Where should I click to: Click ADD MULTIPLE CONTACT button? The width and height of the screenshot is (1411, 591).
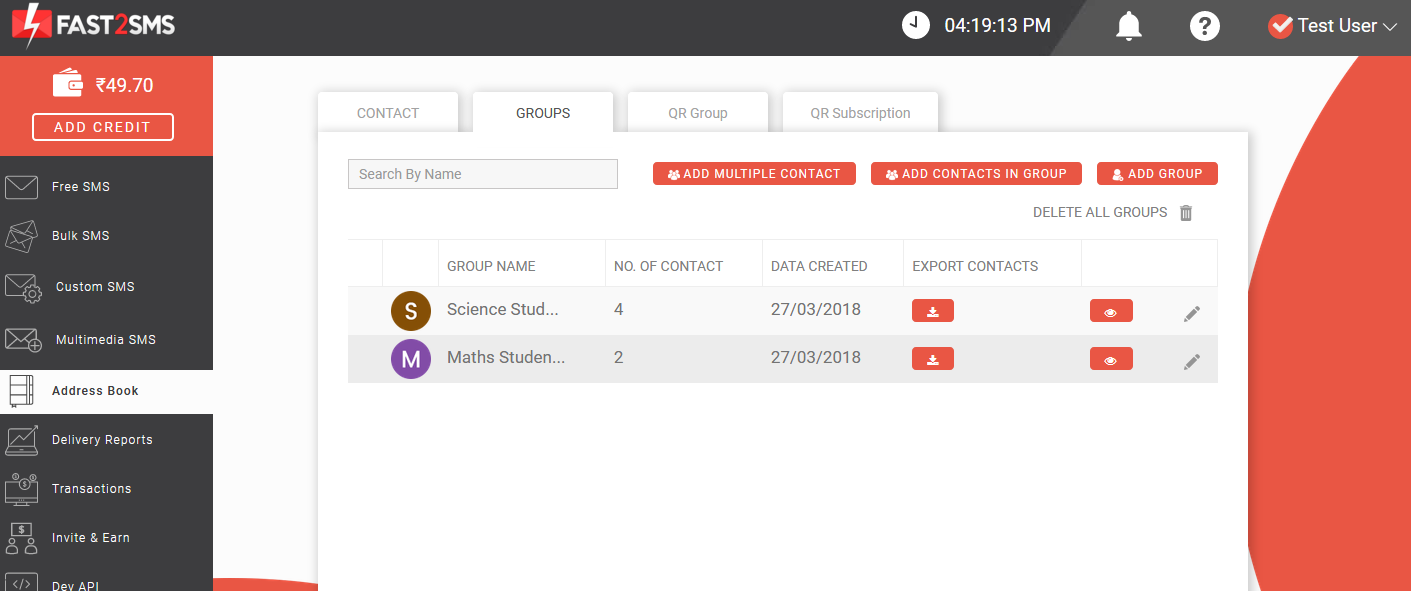pyautogui.click(x=754, y=174)
